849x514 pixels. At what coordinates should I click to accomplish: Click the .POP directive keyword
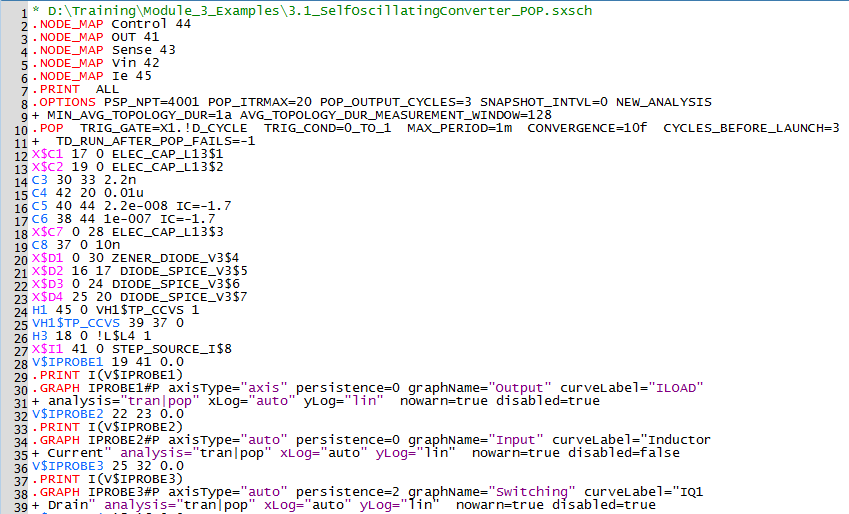[48, 128]
